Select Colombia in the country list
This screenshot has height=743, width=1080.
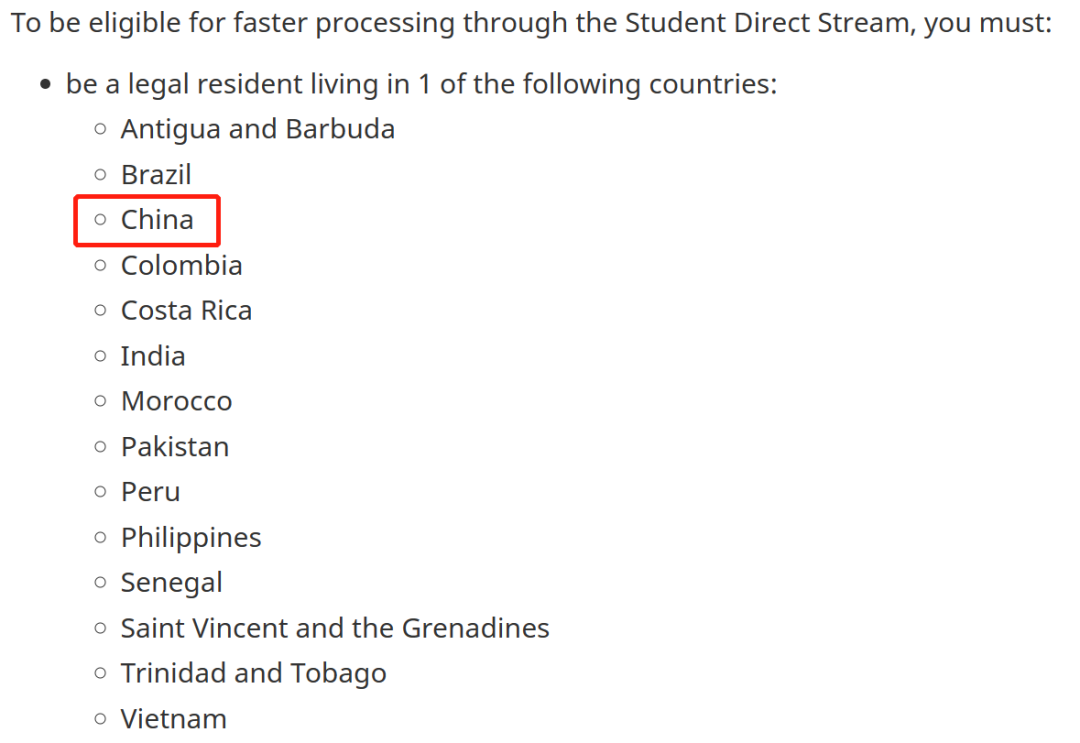tap(182, 265)
